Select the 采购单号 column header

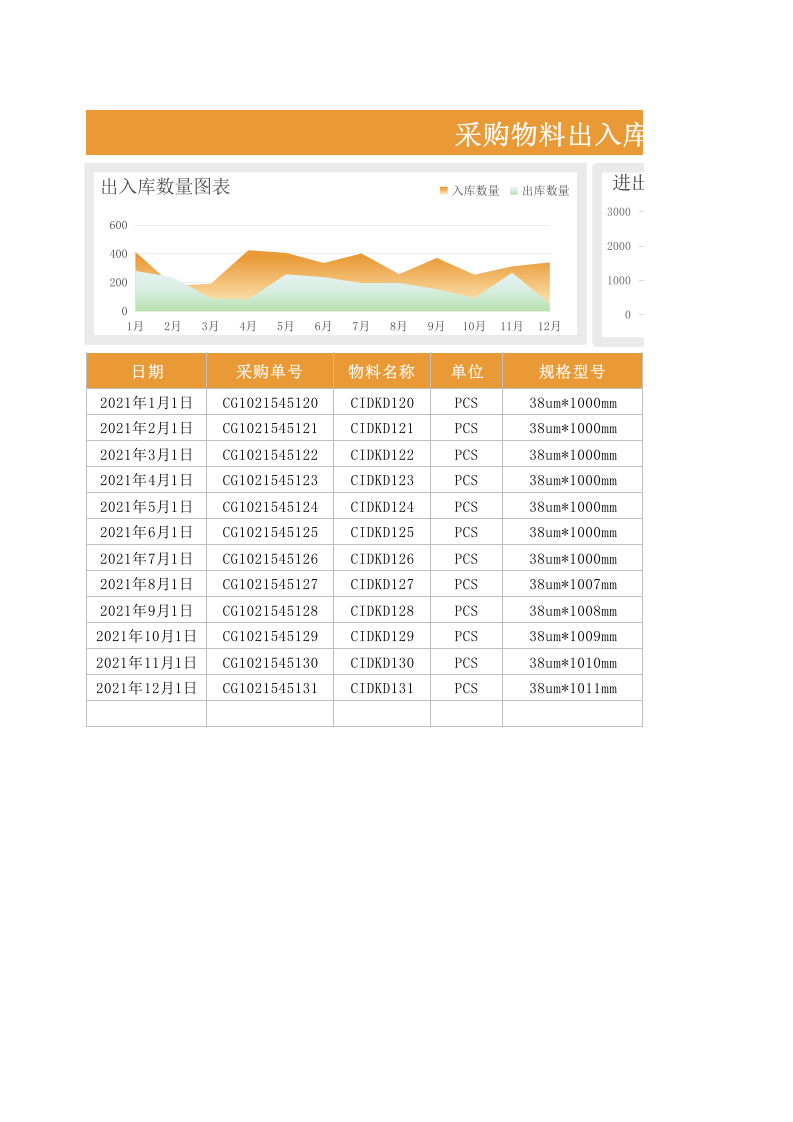tap(270, 371)
